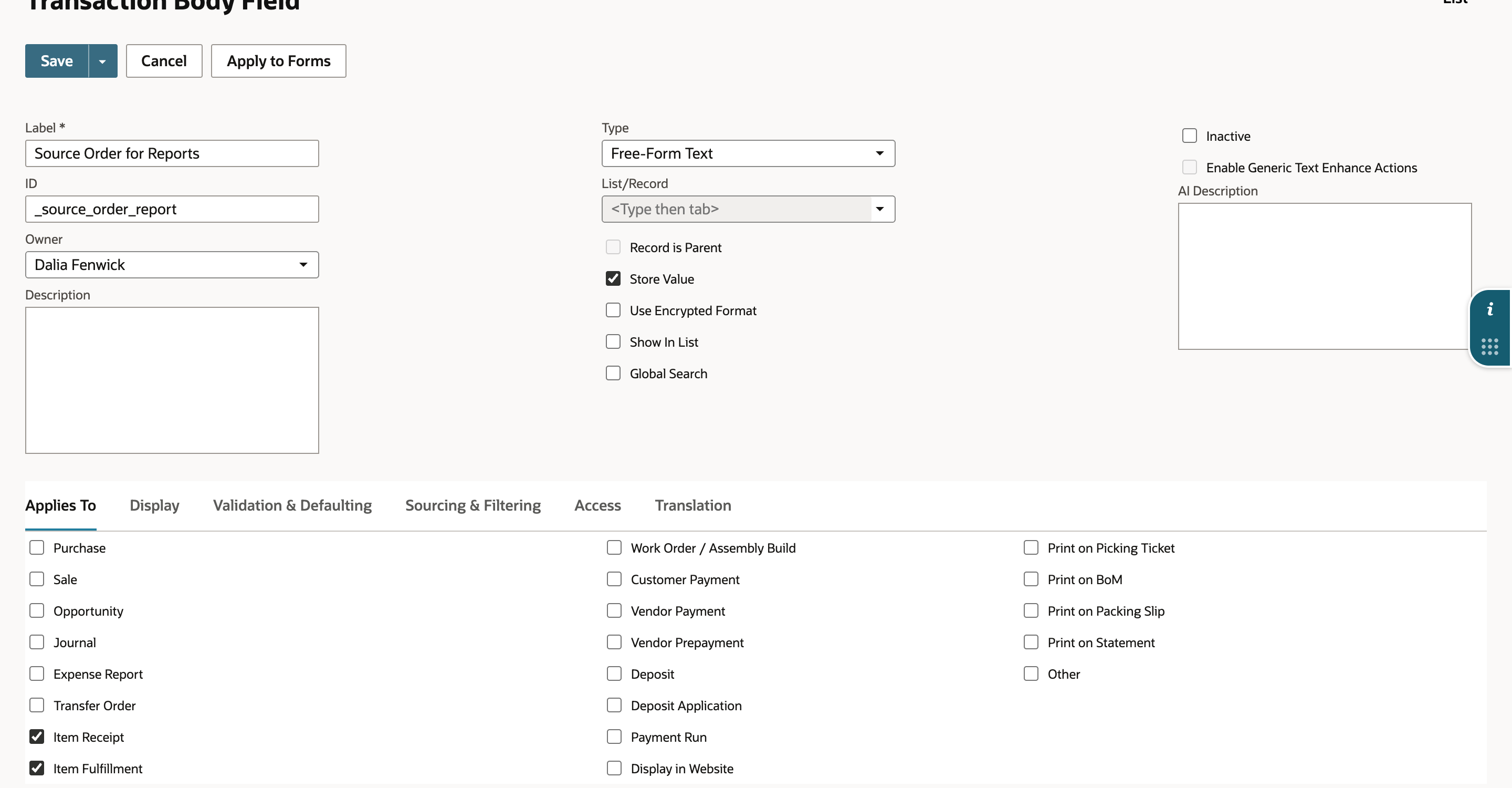Open the Type dropdown

(x=748, y=153)
